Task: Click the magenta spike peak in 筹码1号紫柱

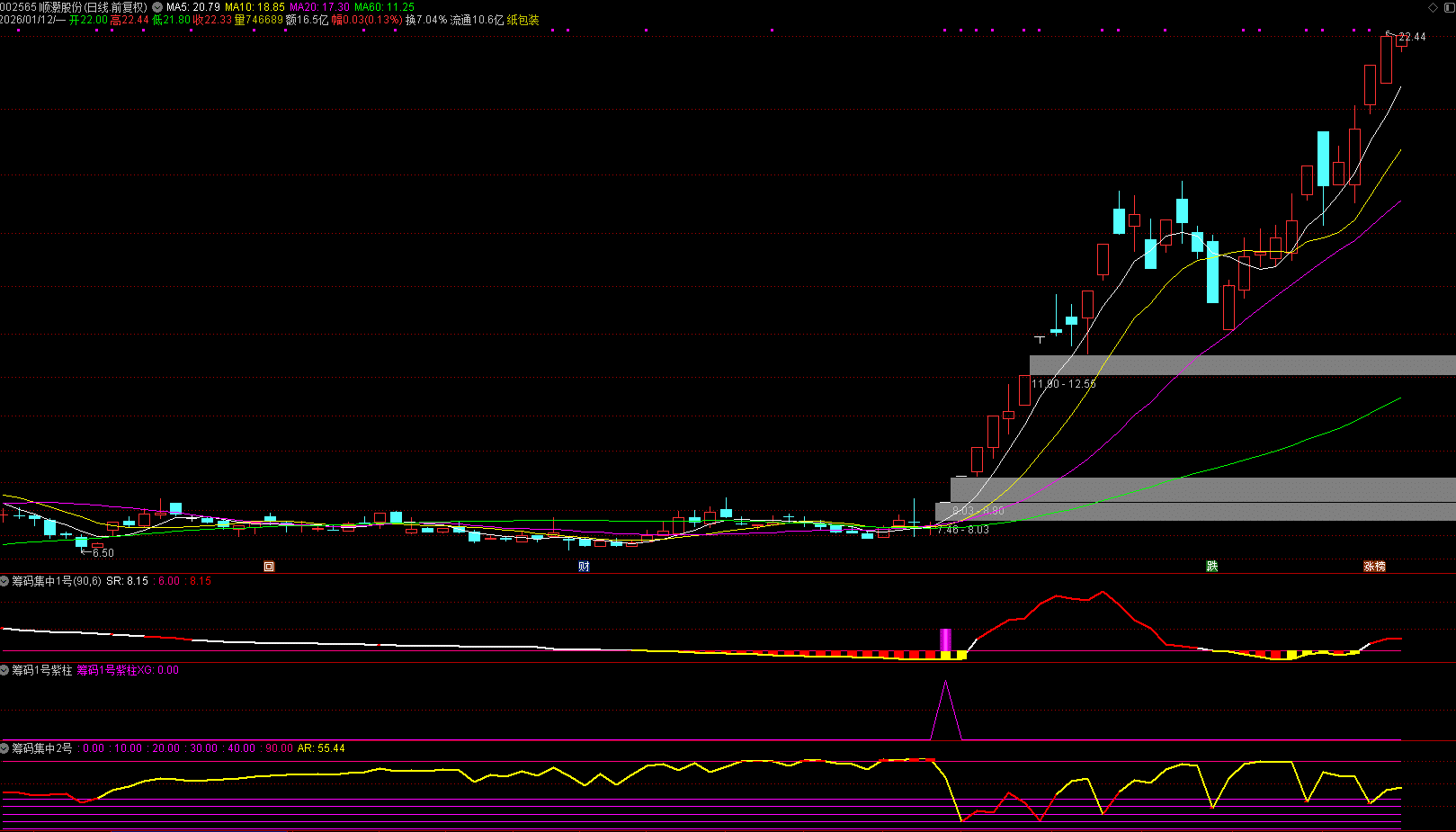Action: pos(945,684)
